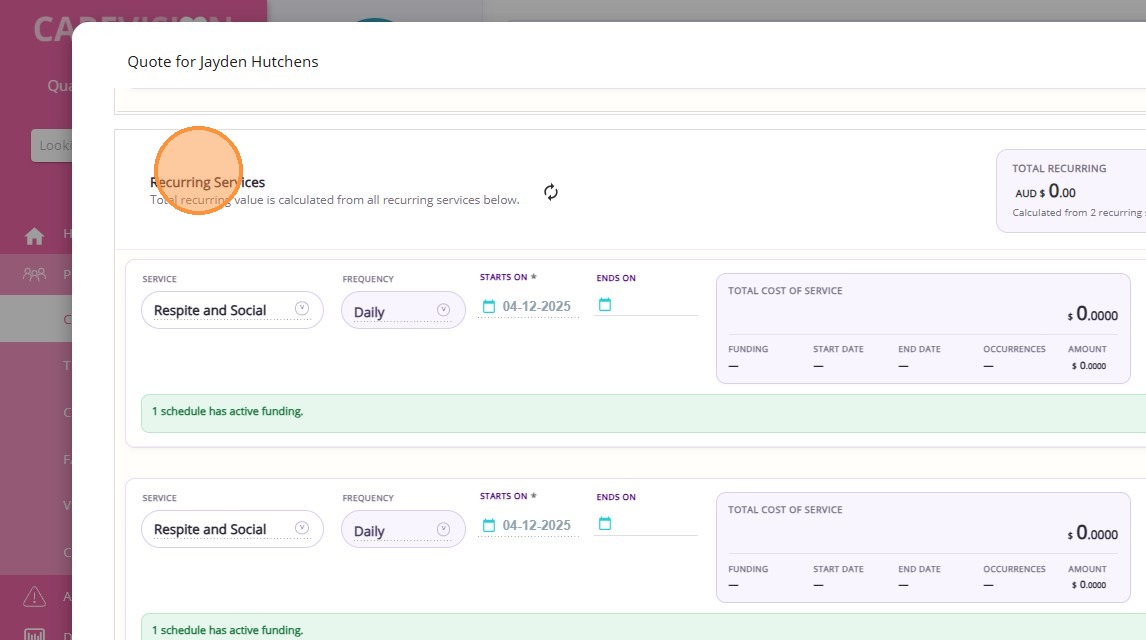
Task: Expand the first row's Service dropdown
Action: click(x=302, y=309)
